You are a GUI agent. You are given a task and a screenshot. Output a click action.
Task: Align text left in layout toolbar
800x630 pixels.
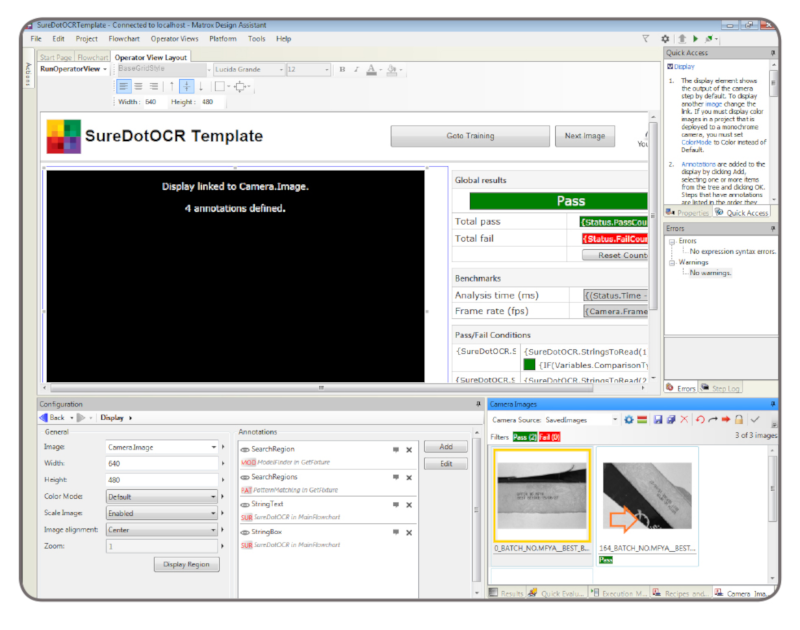click(123, 86)
